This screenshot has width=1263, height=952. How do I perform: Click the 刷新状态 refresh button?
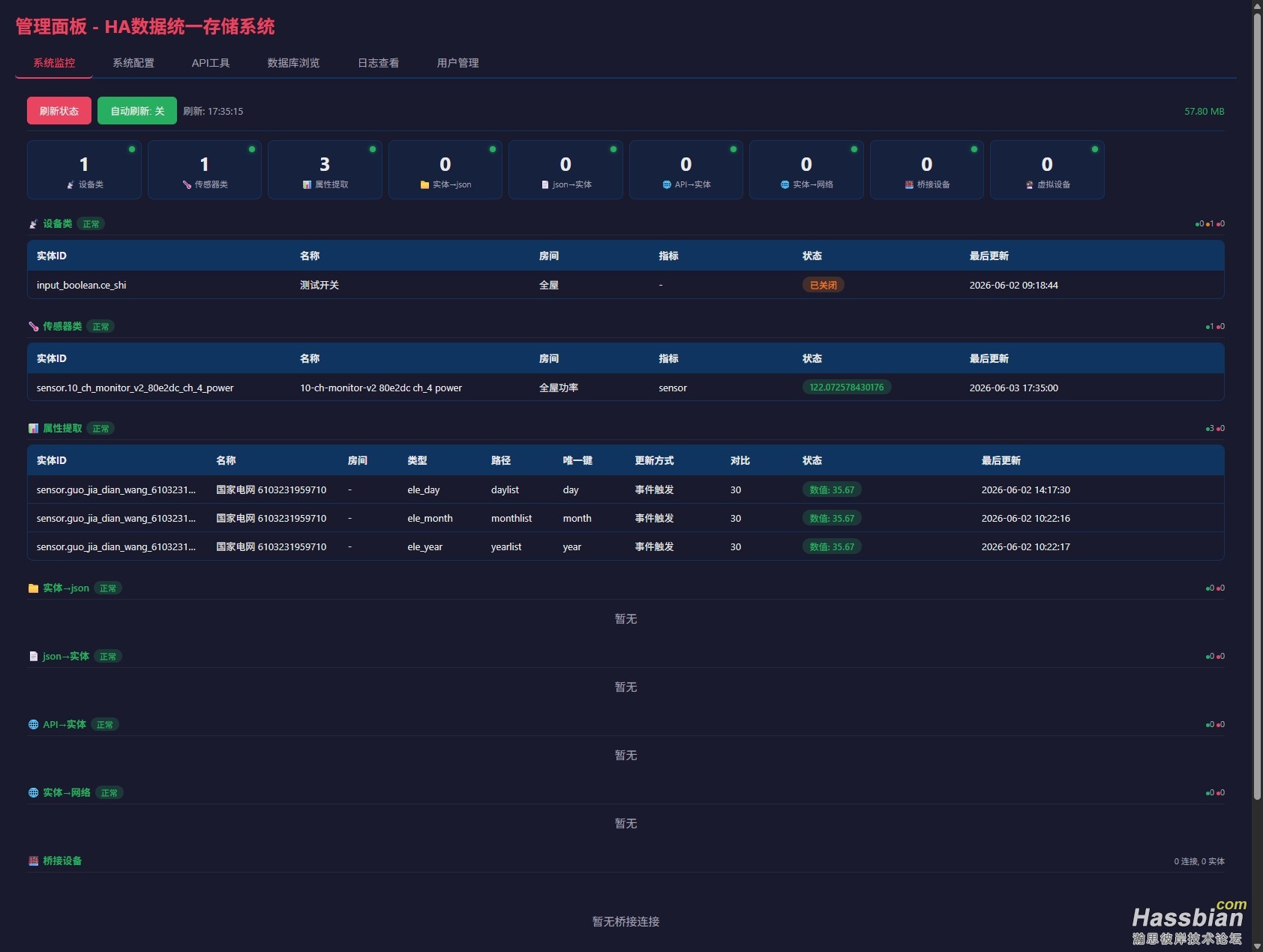[59, 111]
